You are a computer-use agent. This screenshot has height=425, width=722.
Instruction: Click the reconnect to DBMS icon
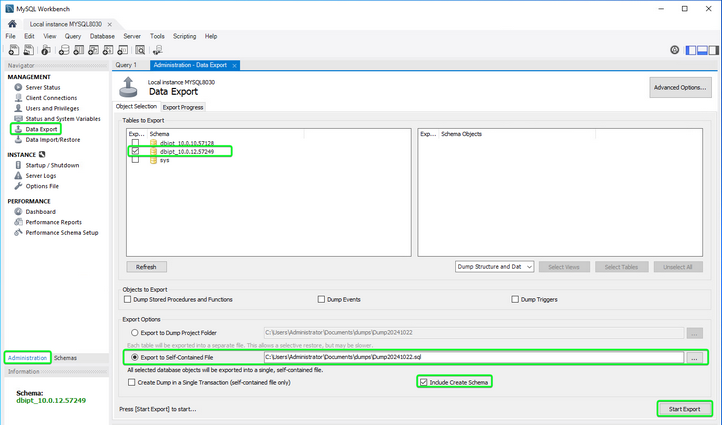point(158,50)
